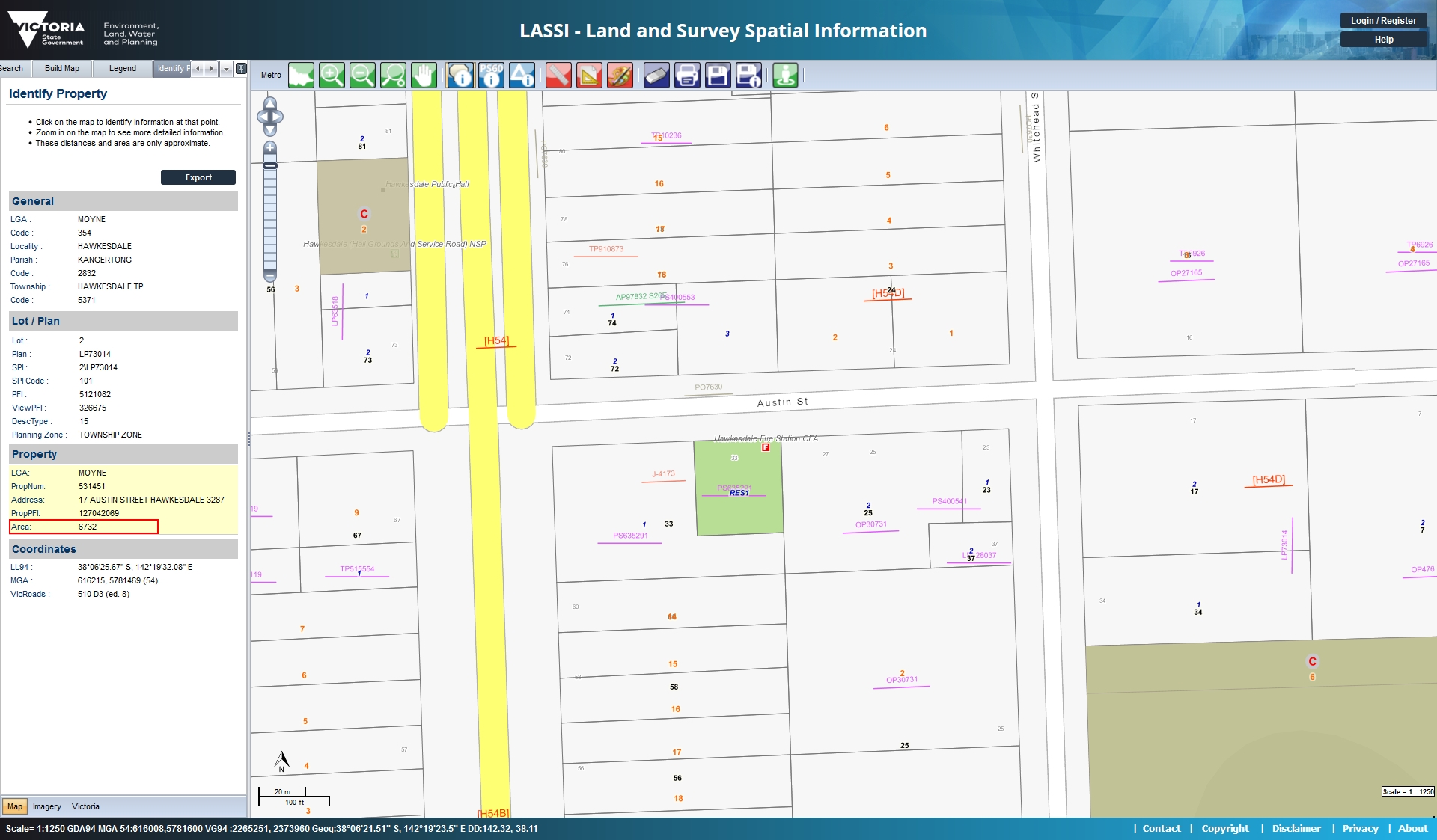This screenshot has width=1437, height=840.
Task: Click the Scale = 1 : 1250 box
Action: click(1408, 791)
